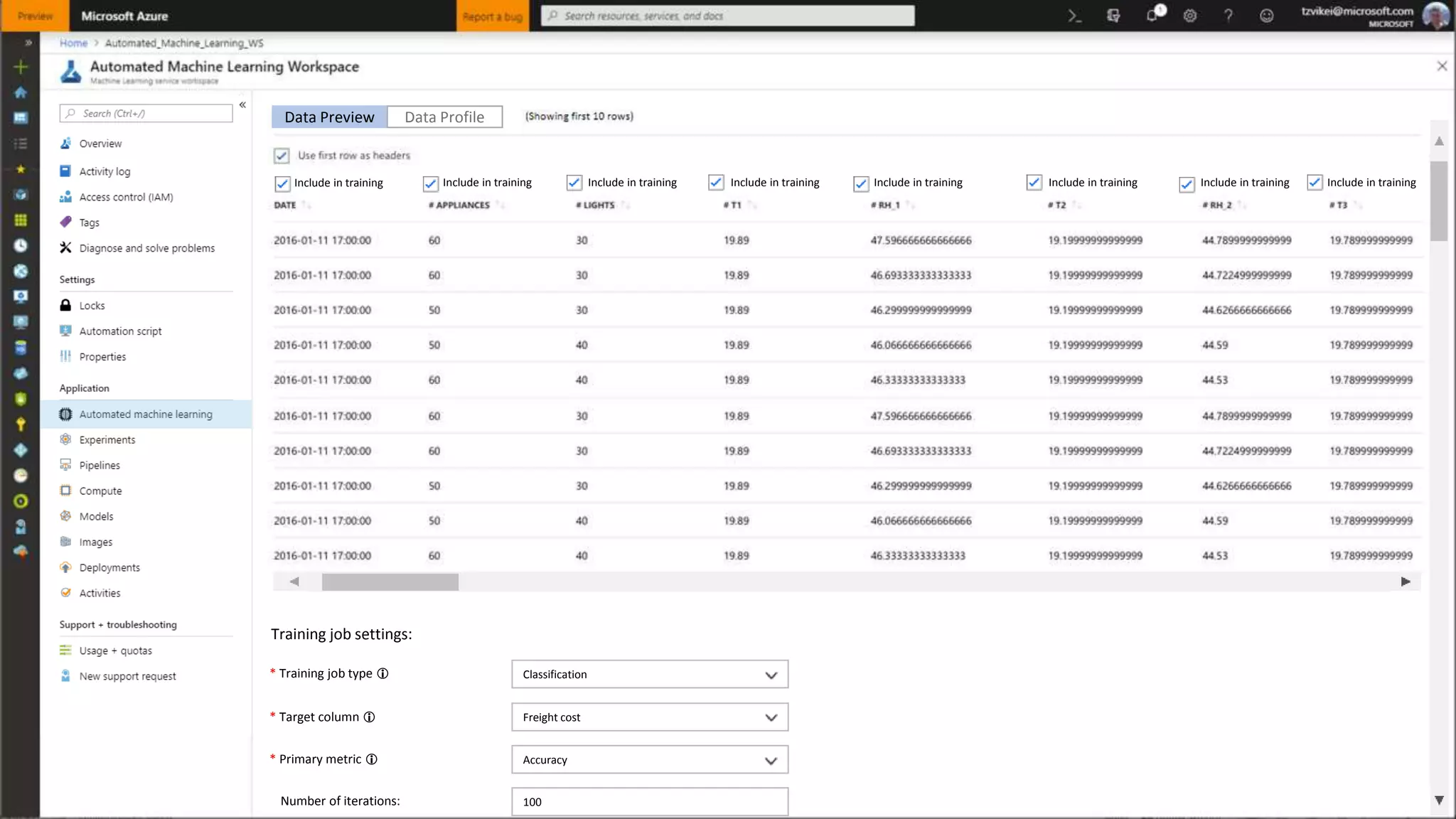Open help question mark icon
The width and height of the screenshot is (1456, 819).
[1228, 16]
